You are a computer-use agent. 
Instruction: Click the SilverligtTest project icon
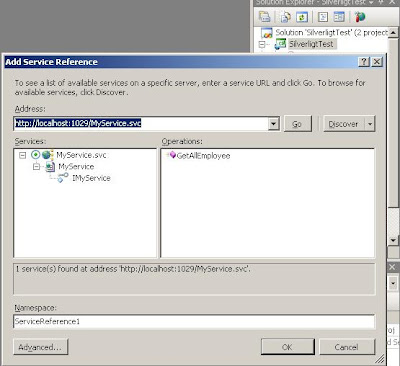coord(280,44)
